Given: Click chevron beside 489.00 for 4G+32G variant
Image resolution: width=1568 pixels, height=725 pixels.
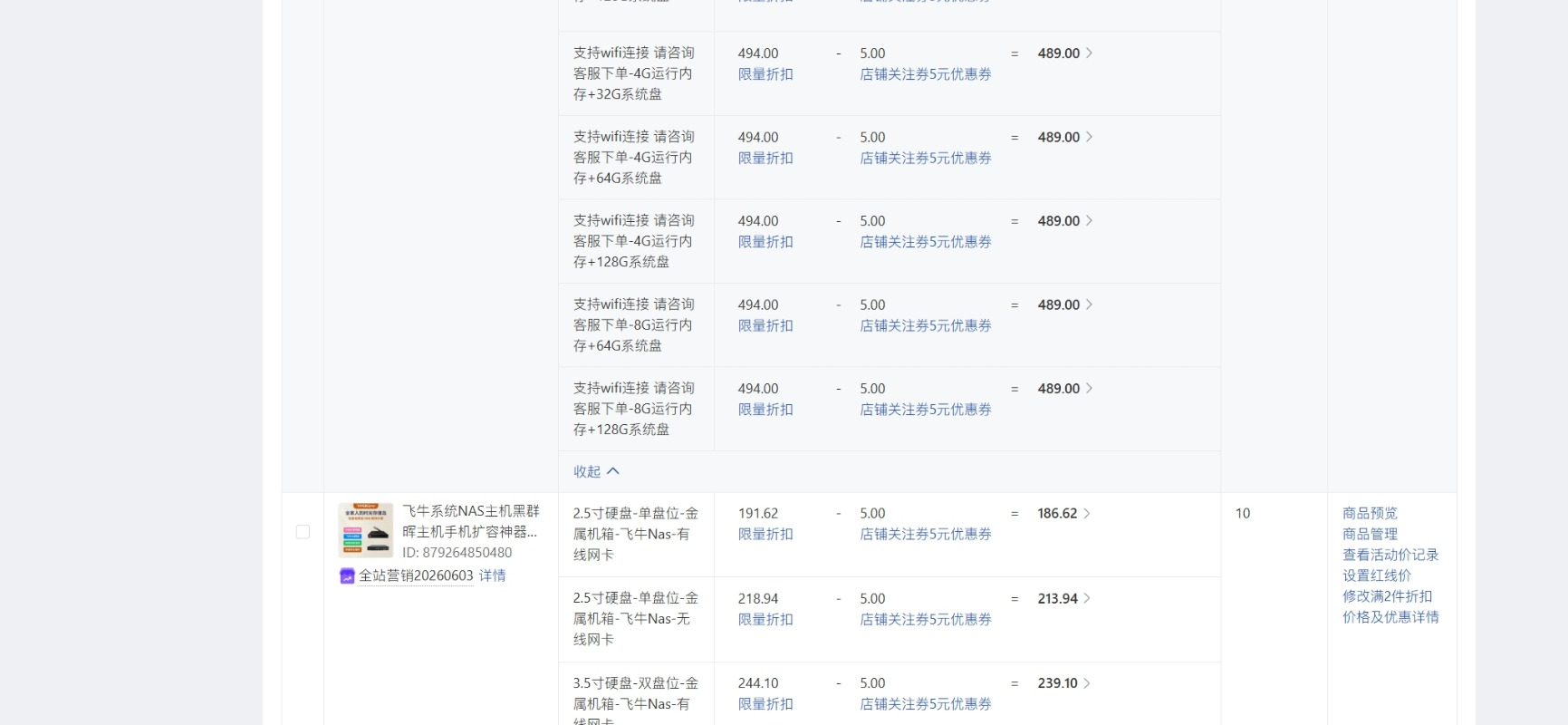Looking at the screenshot, I should 1089,53.
